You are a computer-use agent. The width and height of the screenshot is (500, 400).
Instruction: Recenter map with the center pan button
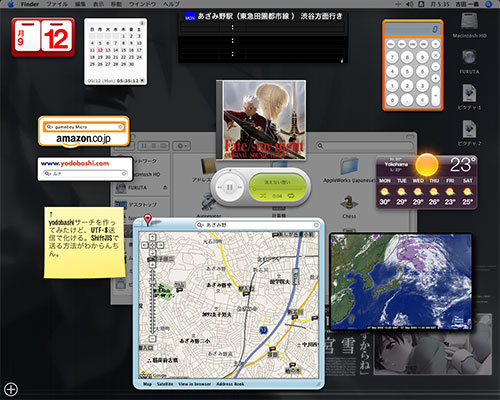point(152,245)
